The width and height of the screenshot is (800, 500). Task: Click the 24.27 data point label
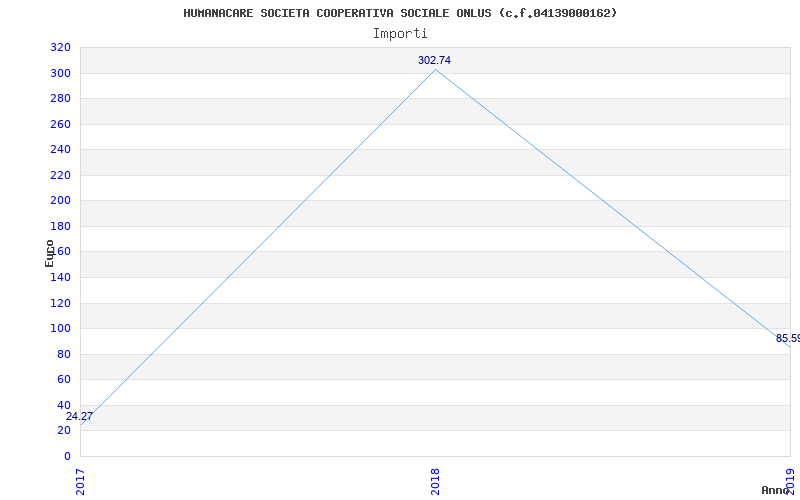click(x=79, y=416)
